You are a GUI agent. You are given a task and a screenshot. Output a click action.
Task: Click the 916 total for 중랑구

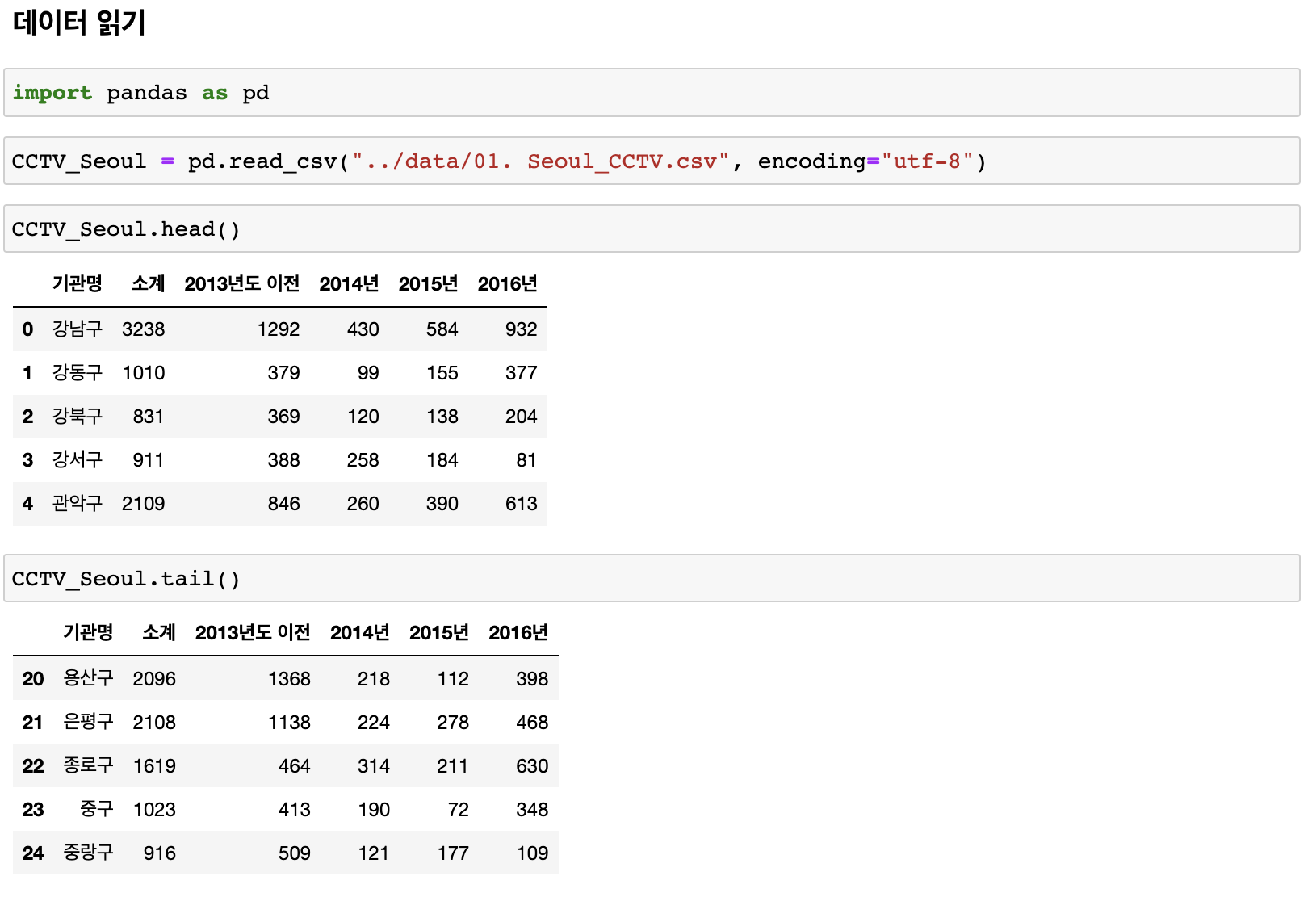160,853
